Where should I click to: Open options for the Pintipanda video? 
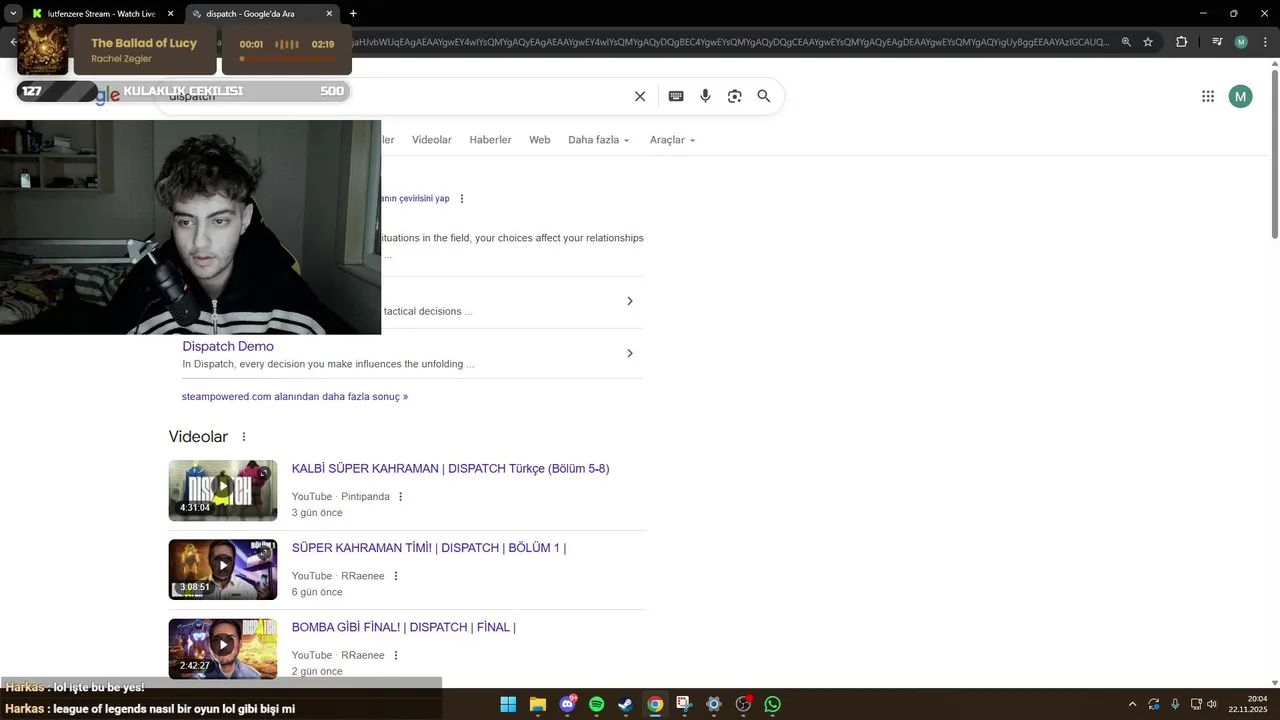401,497
